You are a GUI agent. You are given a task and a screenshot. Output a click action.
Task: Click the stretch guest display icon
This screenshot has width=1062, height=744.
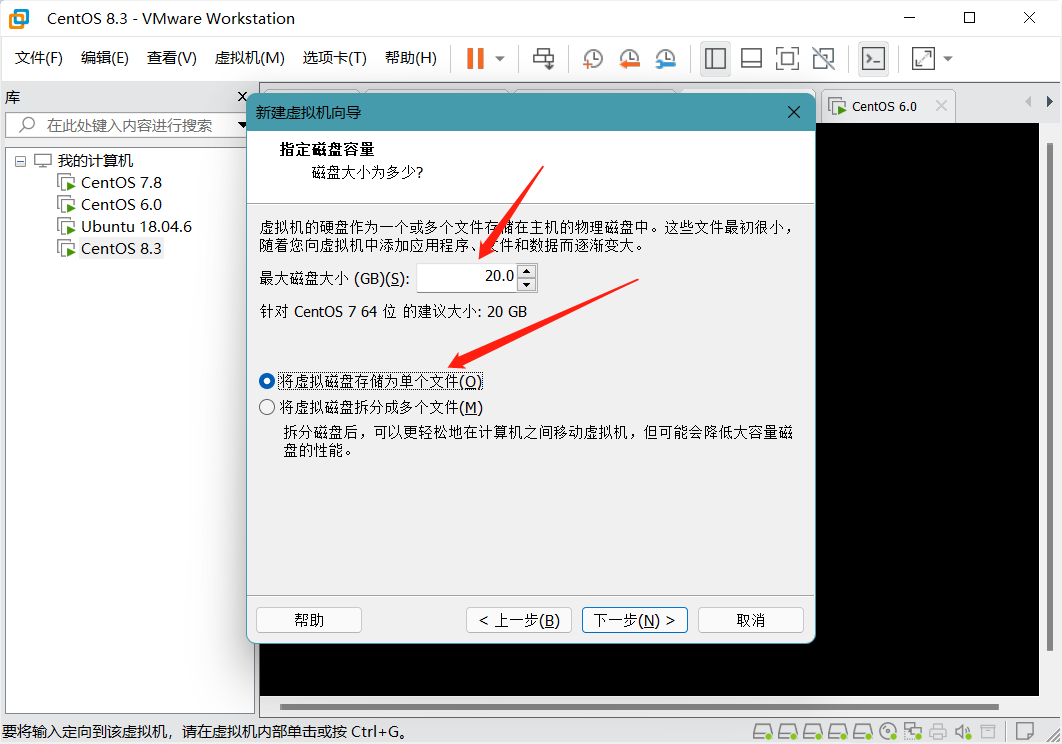(923, 58)
